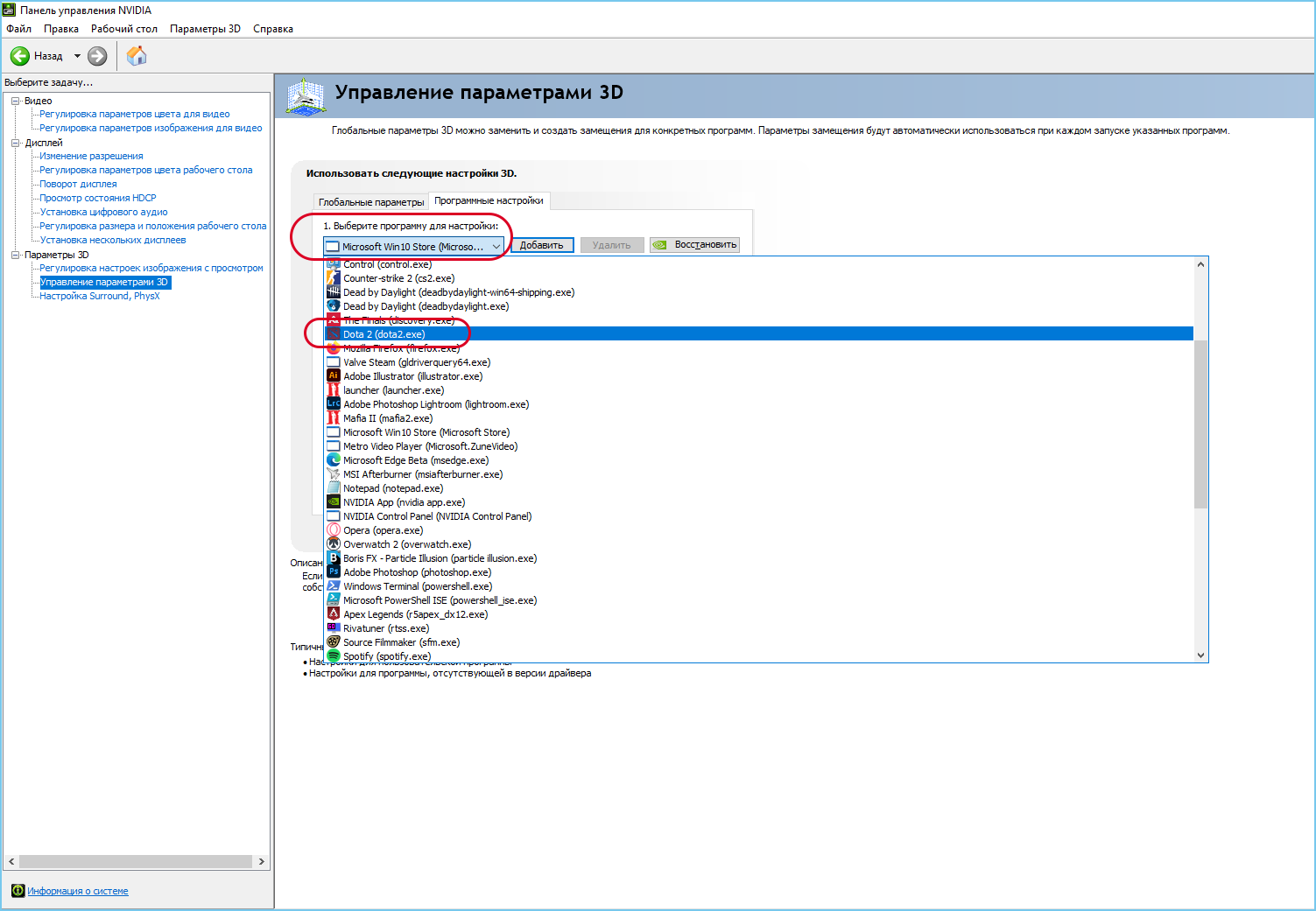Open the Правка menu

click(x=61, y=29)
